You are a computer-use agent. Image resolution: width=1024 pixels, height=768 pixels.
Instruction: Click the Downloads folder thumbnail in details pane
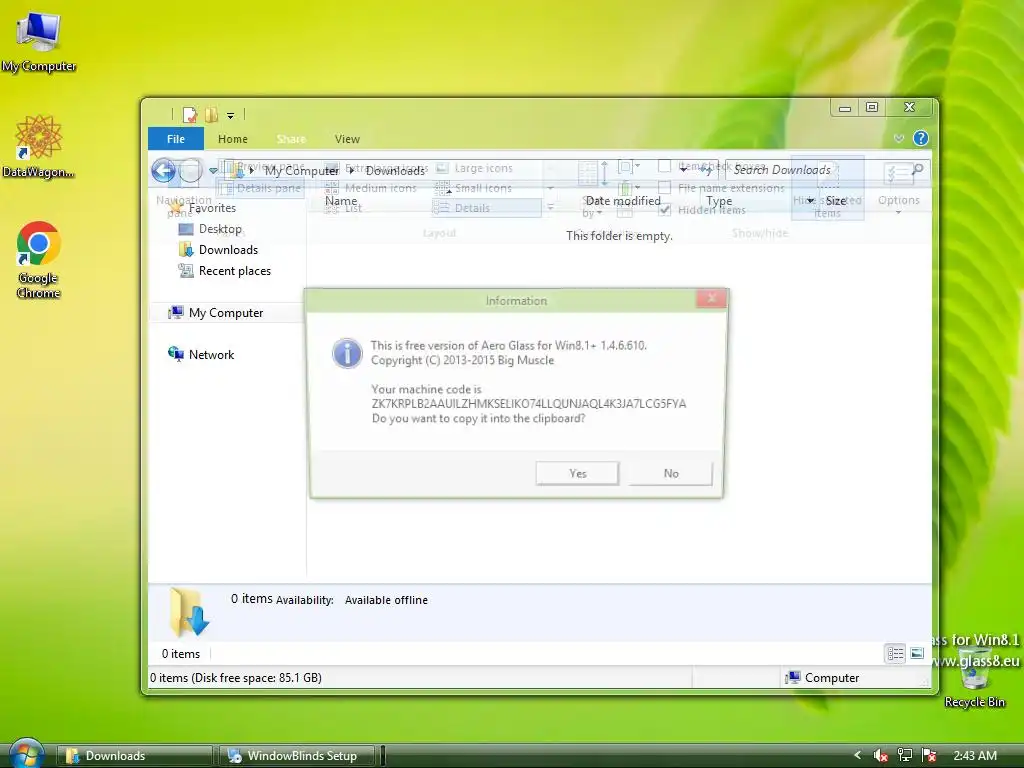click(x=189, y=612)
